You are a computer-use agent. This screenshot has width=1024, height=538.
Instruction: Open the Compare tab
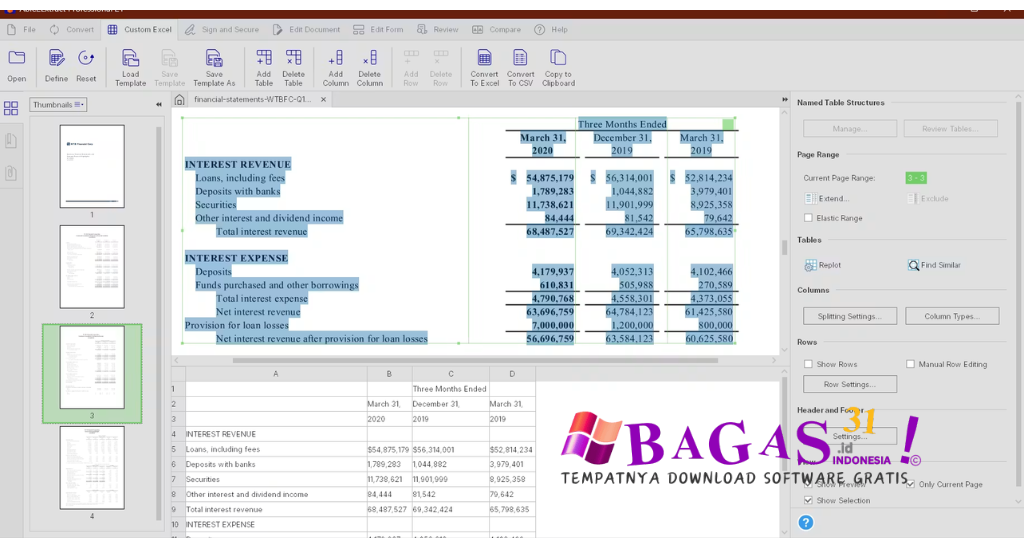[x=496, y=29]
